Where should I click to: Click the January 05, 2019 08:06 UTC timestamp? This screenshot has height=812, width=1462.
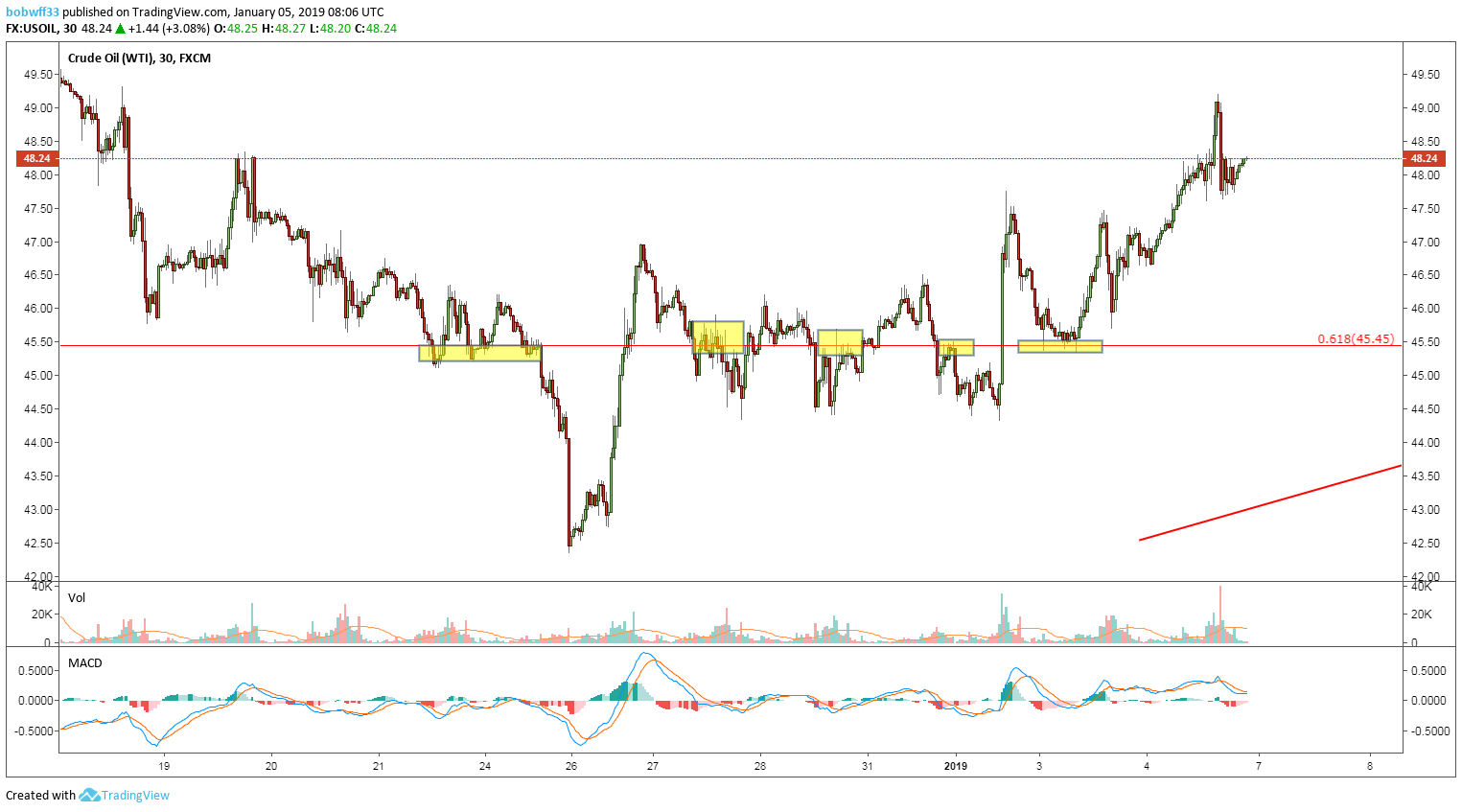[x=309, y=12]
